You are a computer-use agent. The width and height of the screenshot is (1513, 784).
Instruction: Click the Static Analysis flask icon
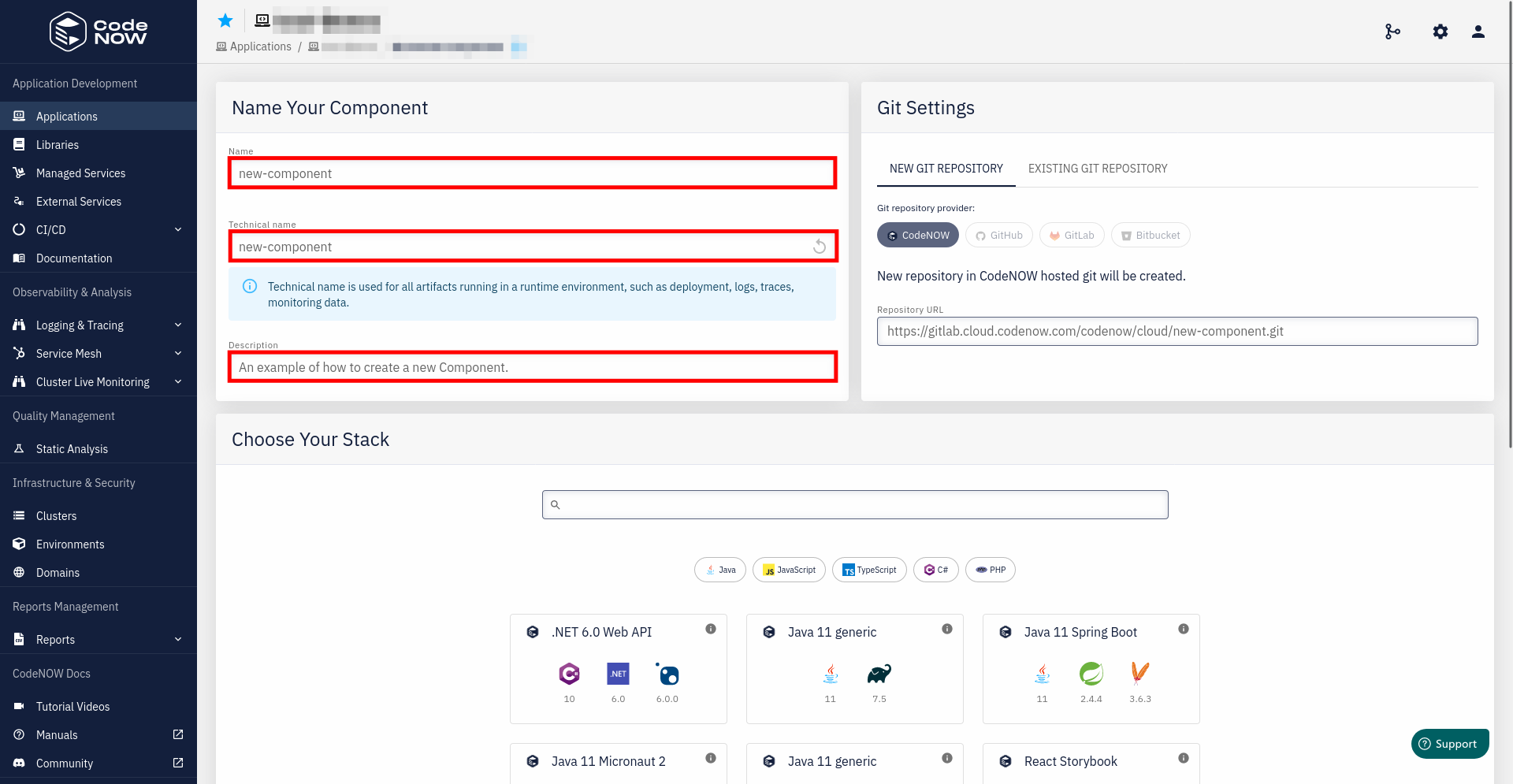19,448
